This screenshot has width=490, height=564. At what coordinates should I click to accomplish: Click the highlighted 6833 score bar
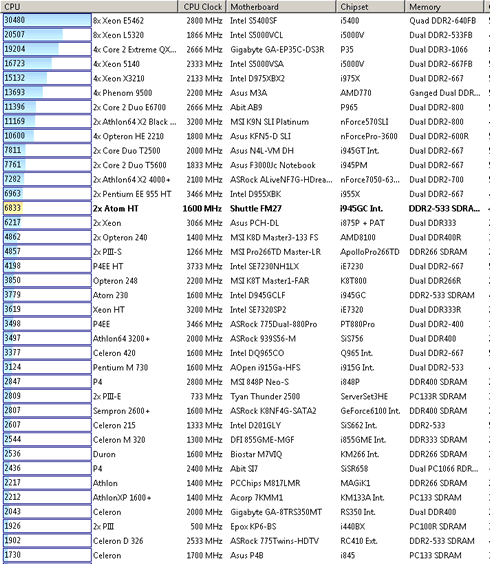pyautogui.click(x=47, y=208)
